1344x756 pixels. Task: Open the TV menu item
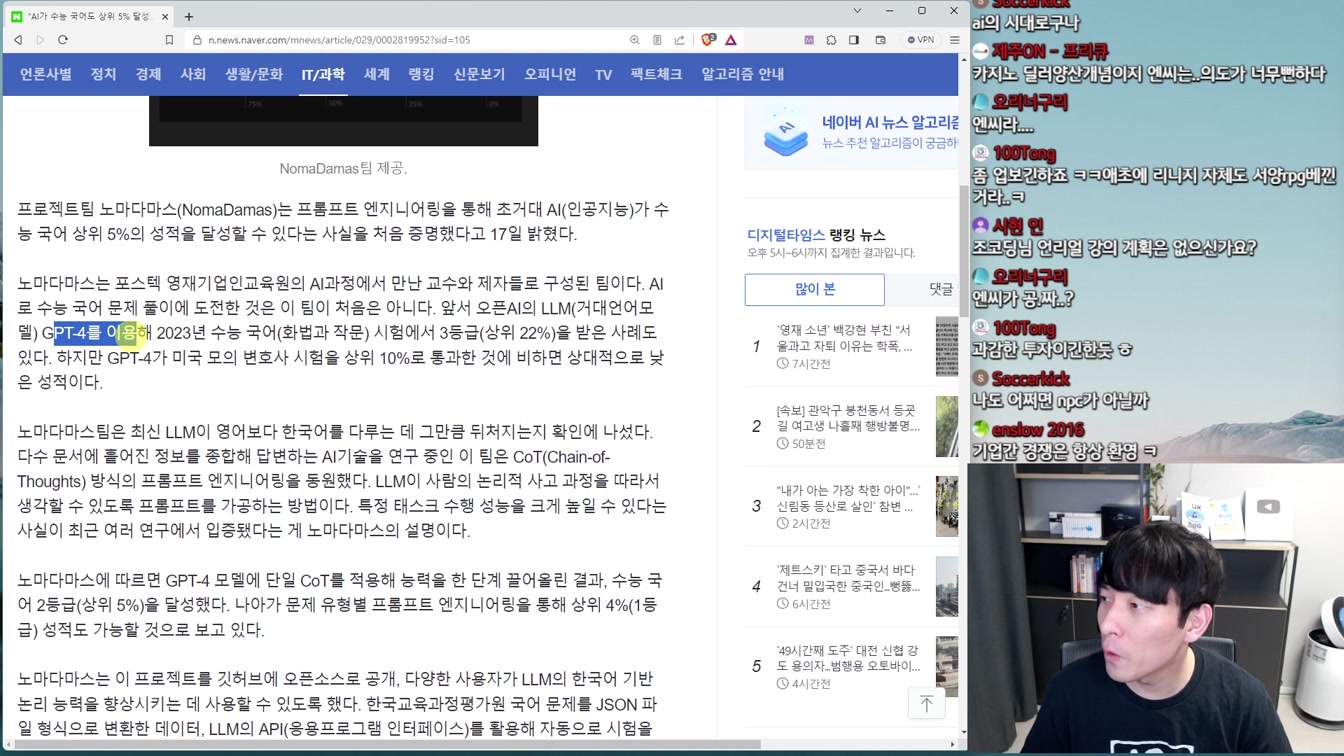click(x=603, y=75)
